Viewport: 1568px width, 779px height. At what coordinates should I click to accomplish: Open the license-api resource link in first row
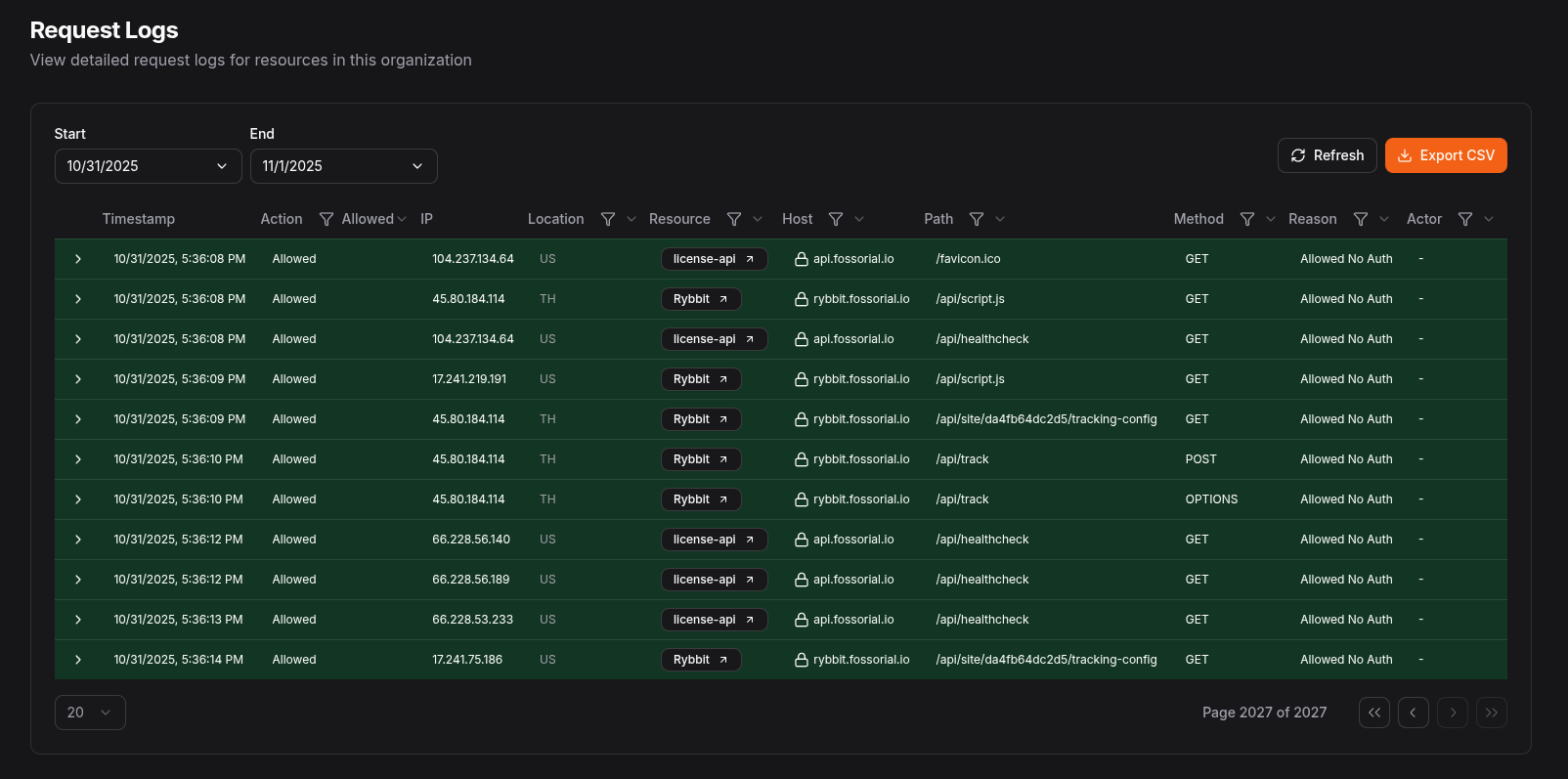pyautogui.click(x=714, y=259)
